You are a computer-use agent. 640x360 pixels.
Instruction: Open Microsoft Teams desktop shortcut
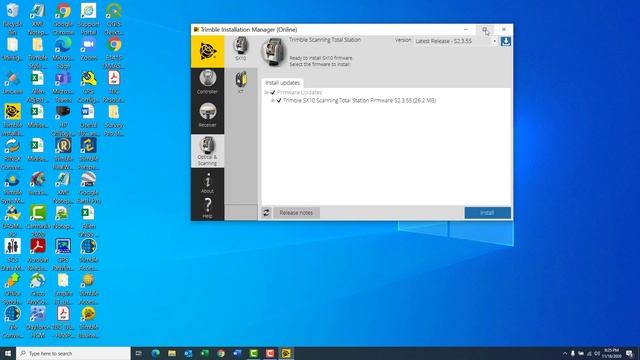[x=63, y=87]
